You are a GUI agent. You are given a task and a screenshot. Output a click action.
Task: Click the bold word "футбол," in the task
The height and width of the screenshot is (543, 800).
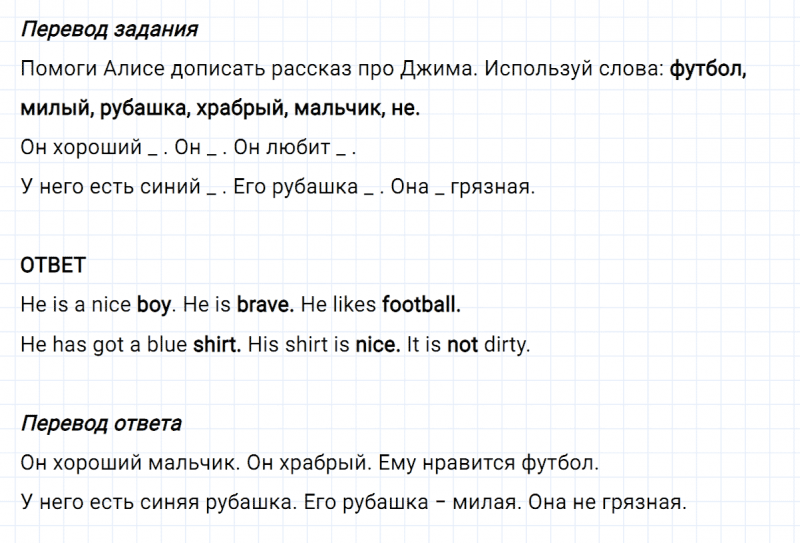tap(709, 70)
